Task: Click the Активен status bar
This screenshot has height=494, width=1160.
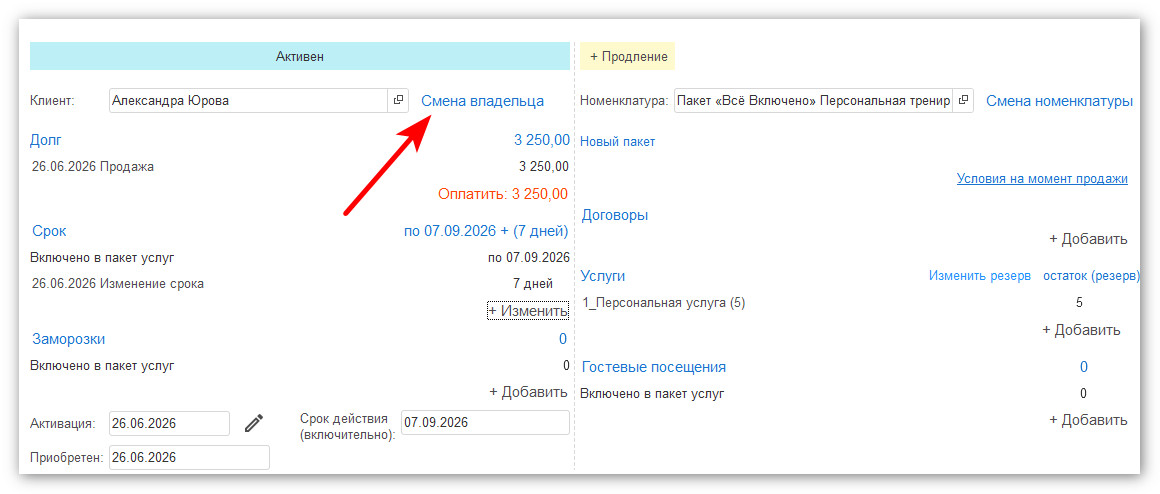Action: point(300,56)
